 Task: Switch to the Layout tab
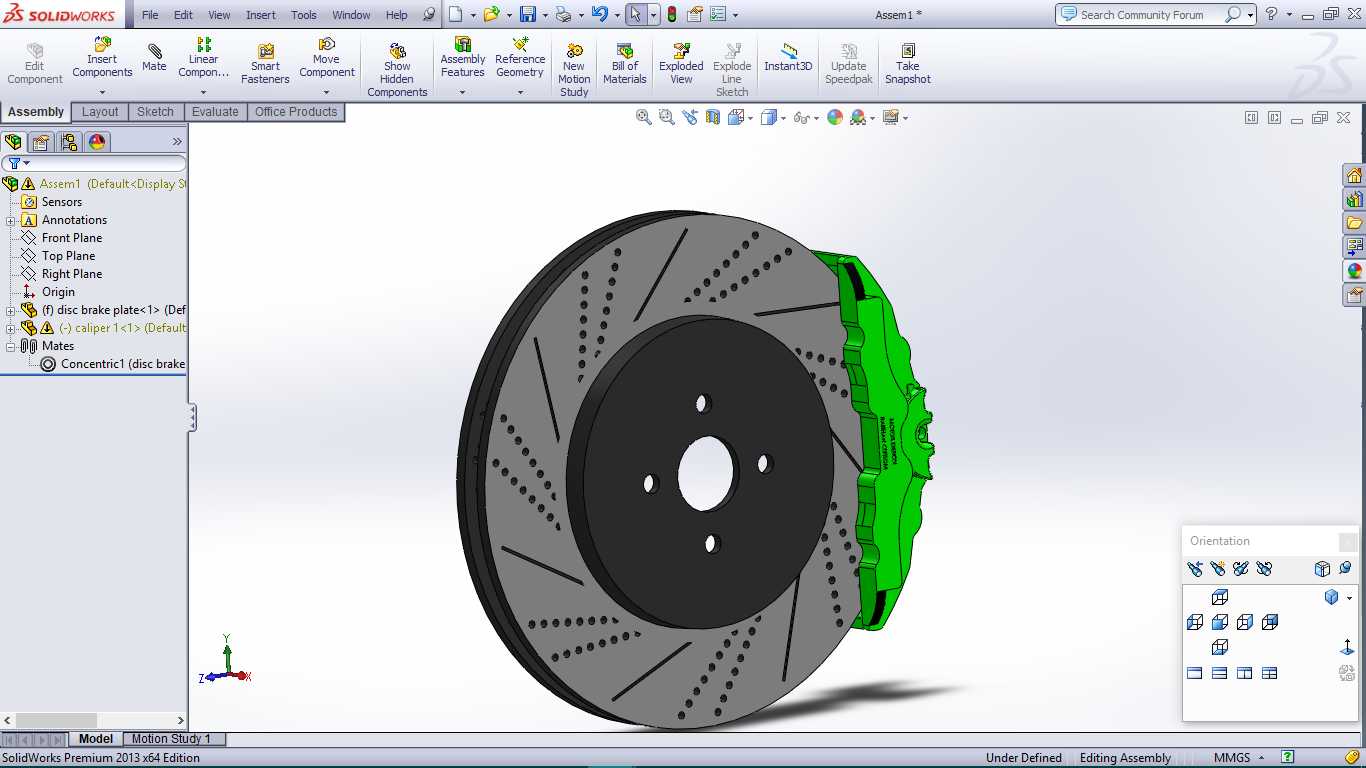[x=100, y=112]
